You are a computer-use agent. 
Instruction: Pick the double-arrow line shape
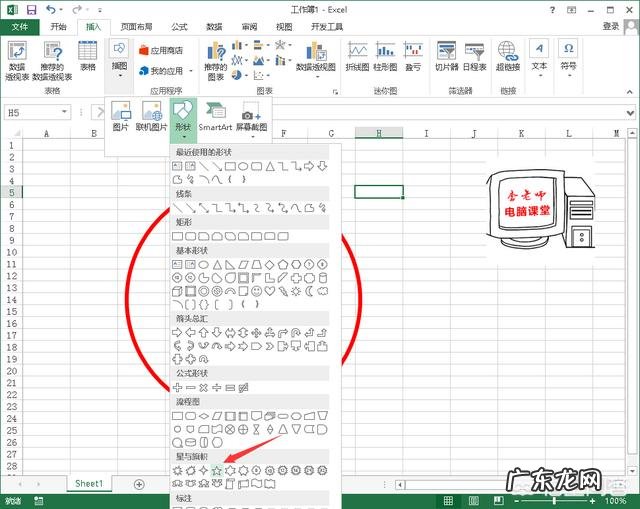click(204, 208)
